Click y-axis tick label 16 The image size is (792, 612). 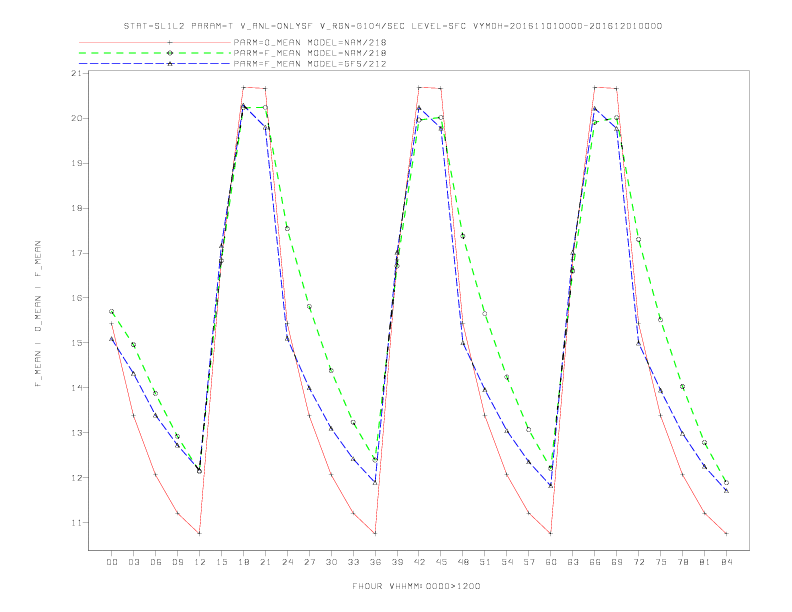[x=77, y=298]
